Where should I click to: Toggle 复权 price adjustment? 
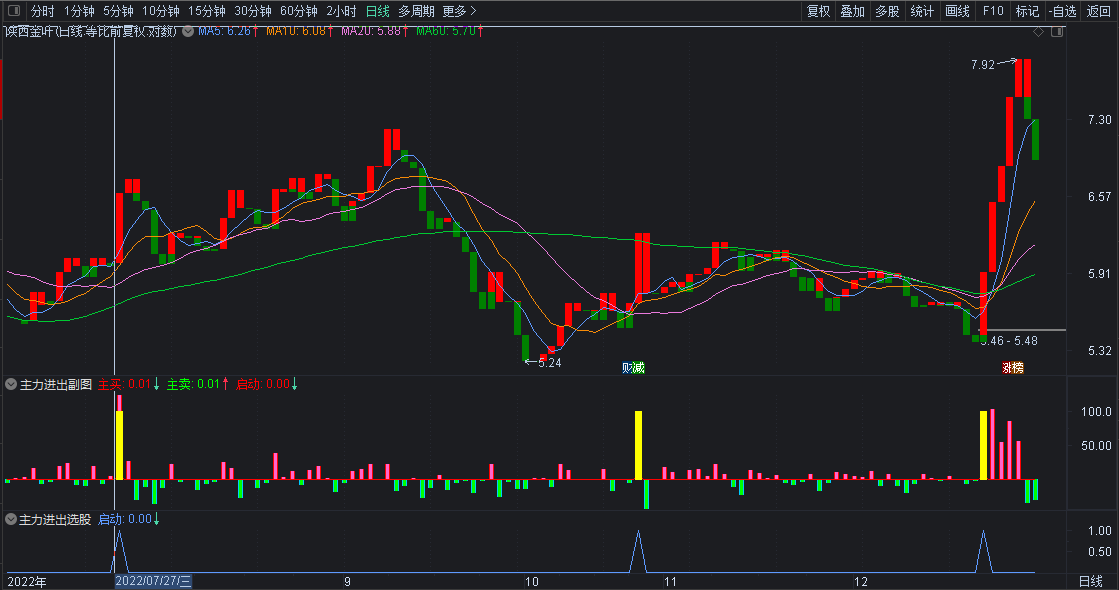[818, 11]
